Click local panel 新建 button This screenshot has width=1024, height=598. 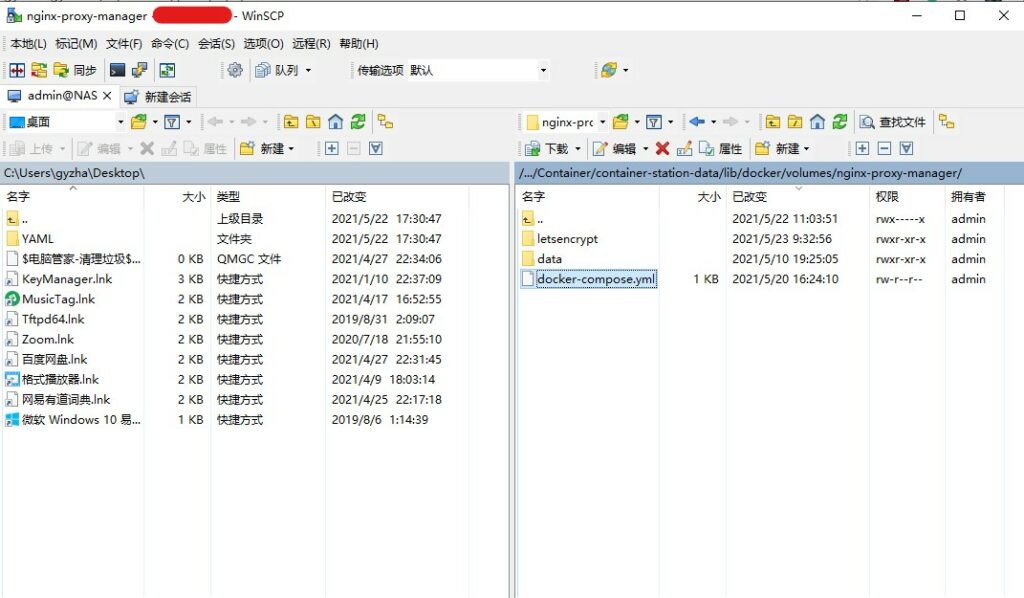tap(266, 149)
